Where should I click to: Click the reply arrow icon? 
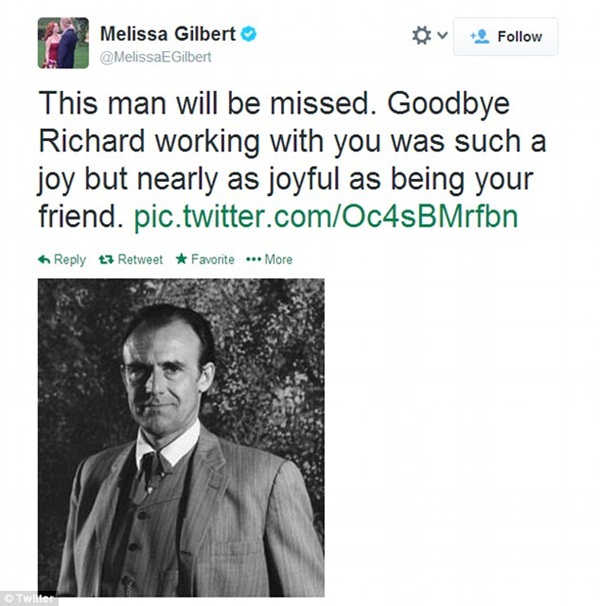pyautogui.click(x=44, y=260)
